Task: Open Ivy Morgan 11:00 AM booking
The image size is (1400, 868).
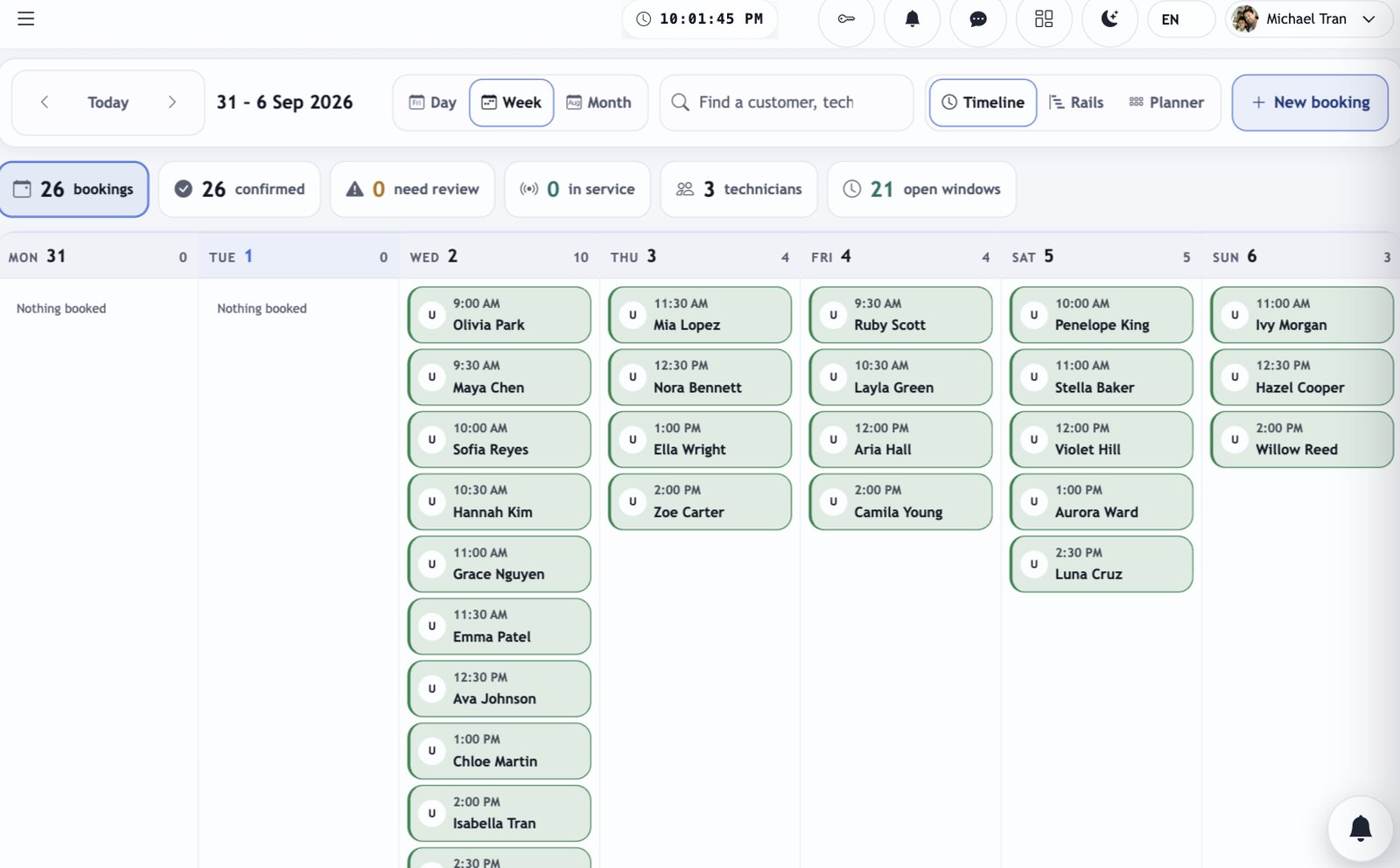Action: tap(1303, 315)
